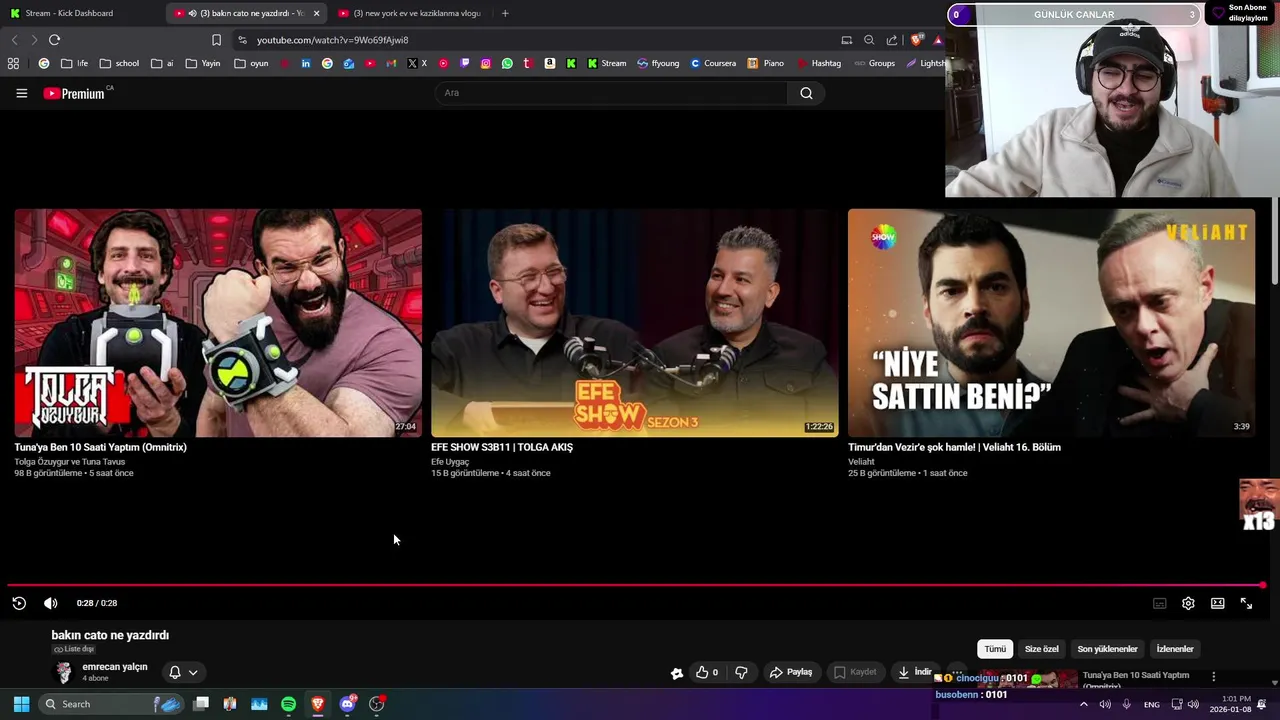
Task: Dislike the video with thumbs down
Action: 741,672
